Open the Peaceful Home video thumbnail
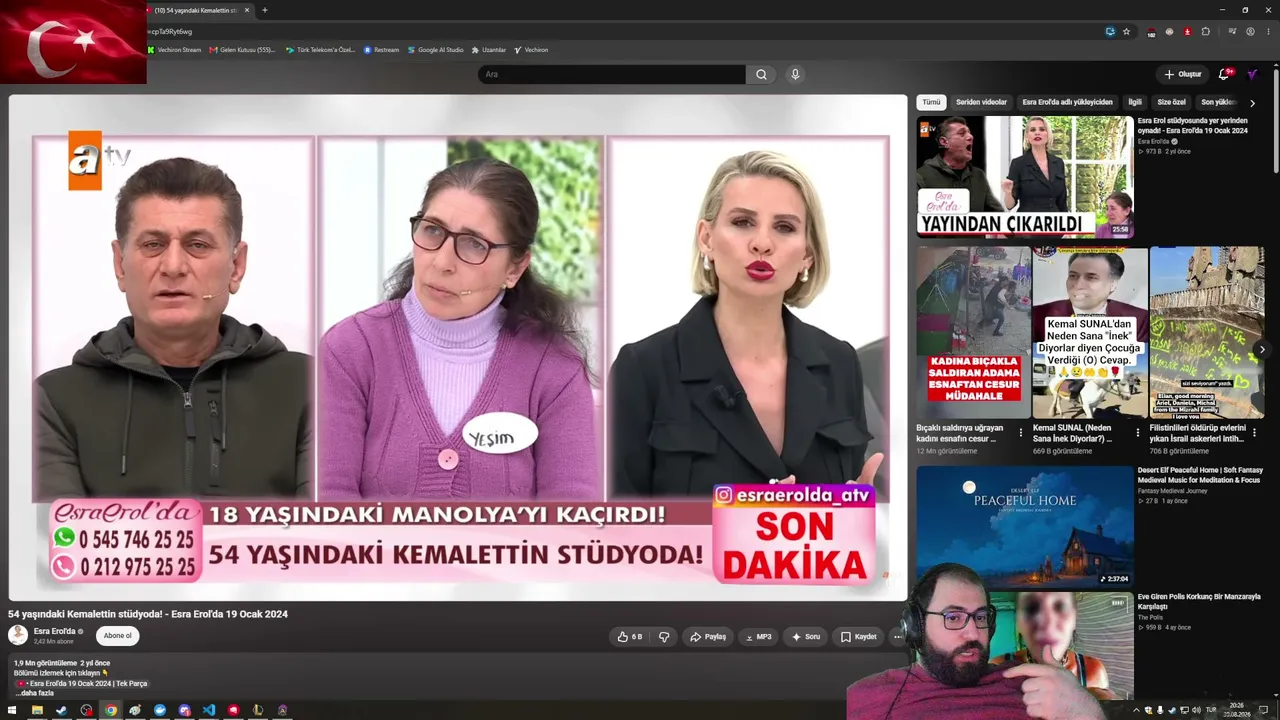 pos(1025,526)
